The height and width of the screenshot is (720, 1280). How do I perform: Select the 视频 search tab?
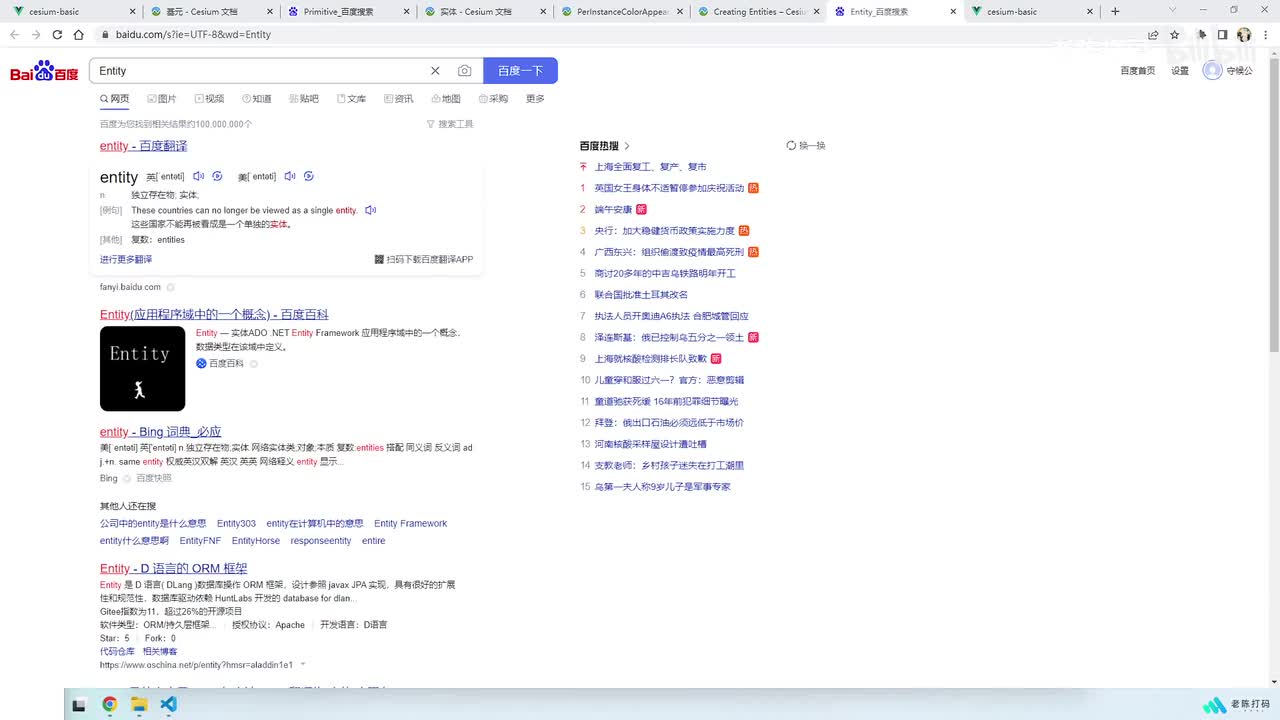point(209,99)
